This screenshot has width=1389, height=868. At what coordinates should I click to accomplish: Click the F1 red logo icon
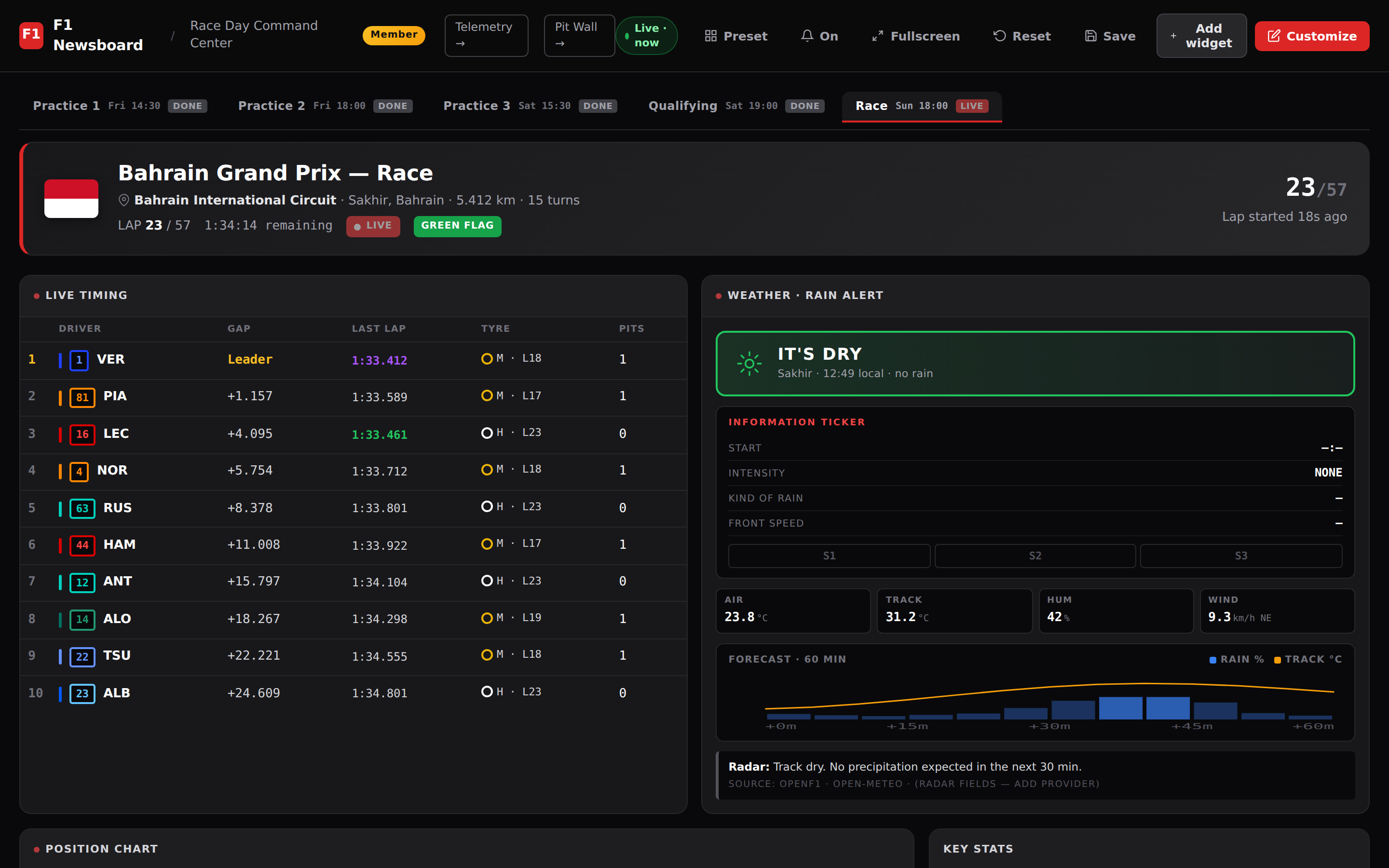point(31,36)
